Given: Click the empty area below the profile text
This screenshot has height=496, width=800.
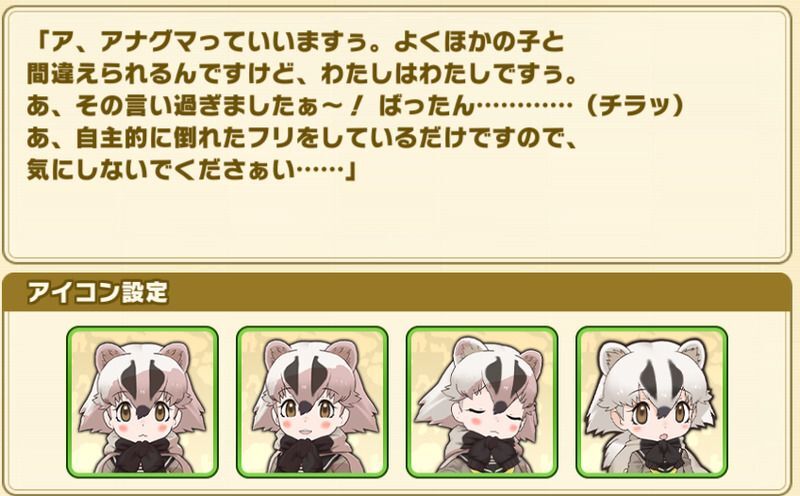Looking at the screenshot, I should 397,219.
